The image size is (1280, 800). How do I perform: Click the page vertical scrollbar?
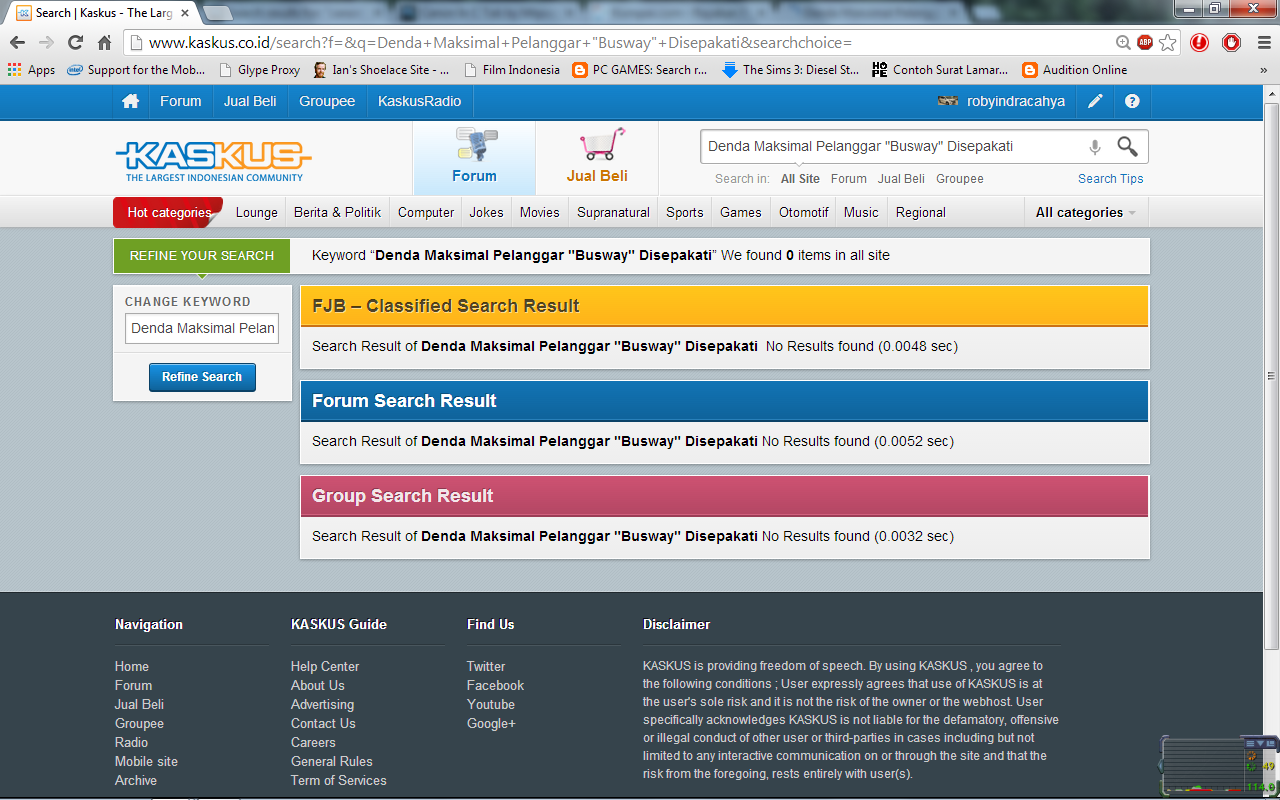pyautogui.click(x=1271, y=376)
